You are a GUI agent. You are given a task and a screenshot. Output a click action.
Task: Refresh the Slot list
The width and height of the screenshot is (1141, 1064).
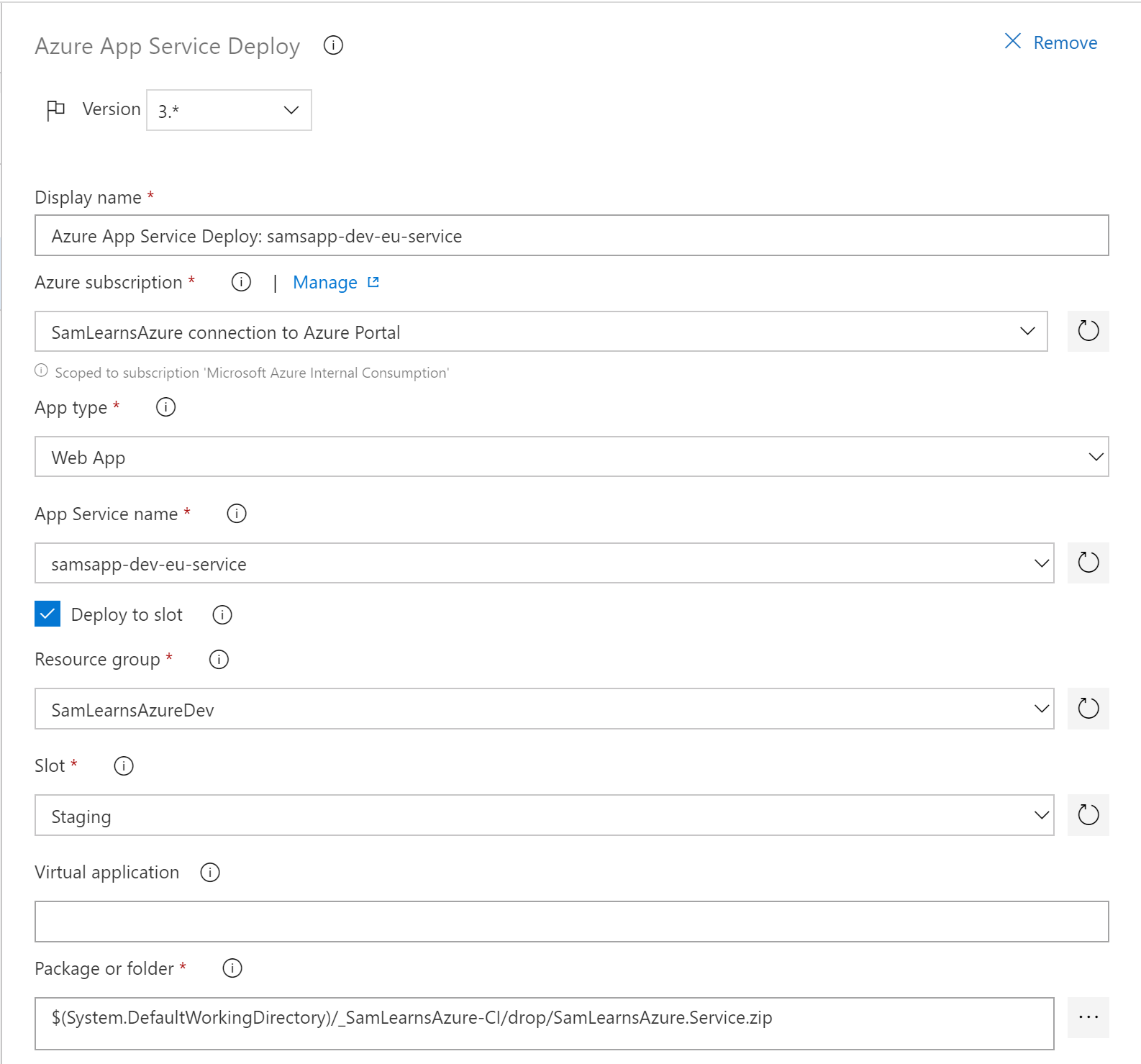pyautogui.click(x=1088, y=815)
